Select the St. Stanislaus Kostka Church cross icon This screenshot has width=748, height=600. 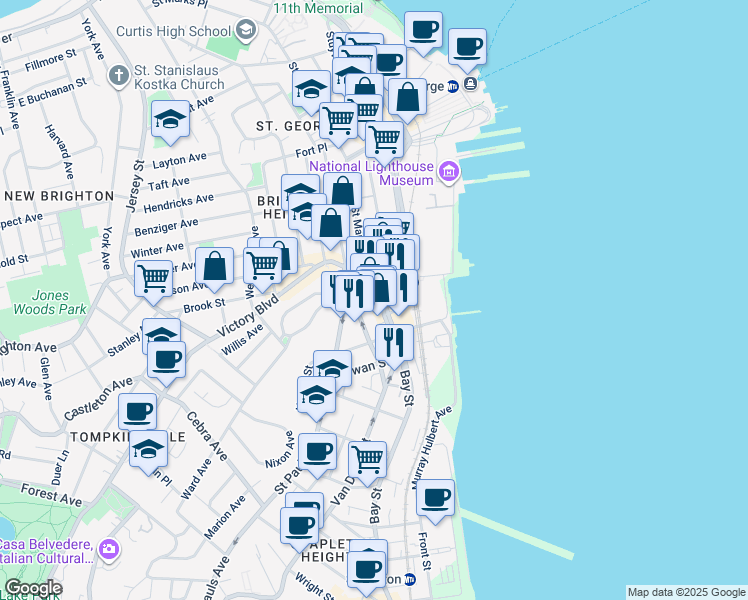pos(119,75)
